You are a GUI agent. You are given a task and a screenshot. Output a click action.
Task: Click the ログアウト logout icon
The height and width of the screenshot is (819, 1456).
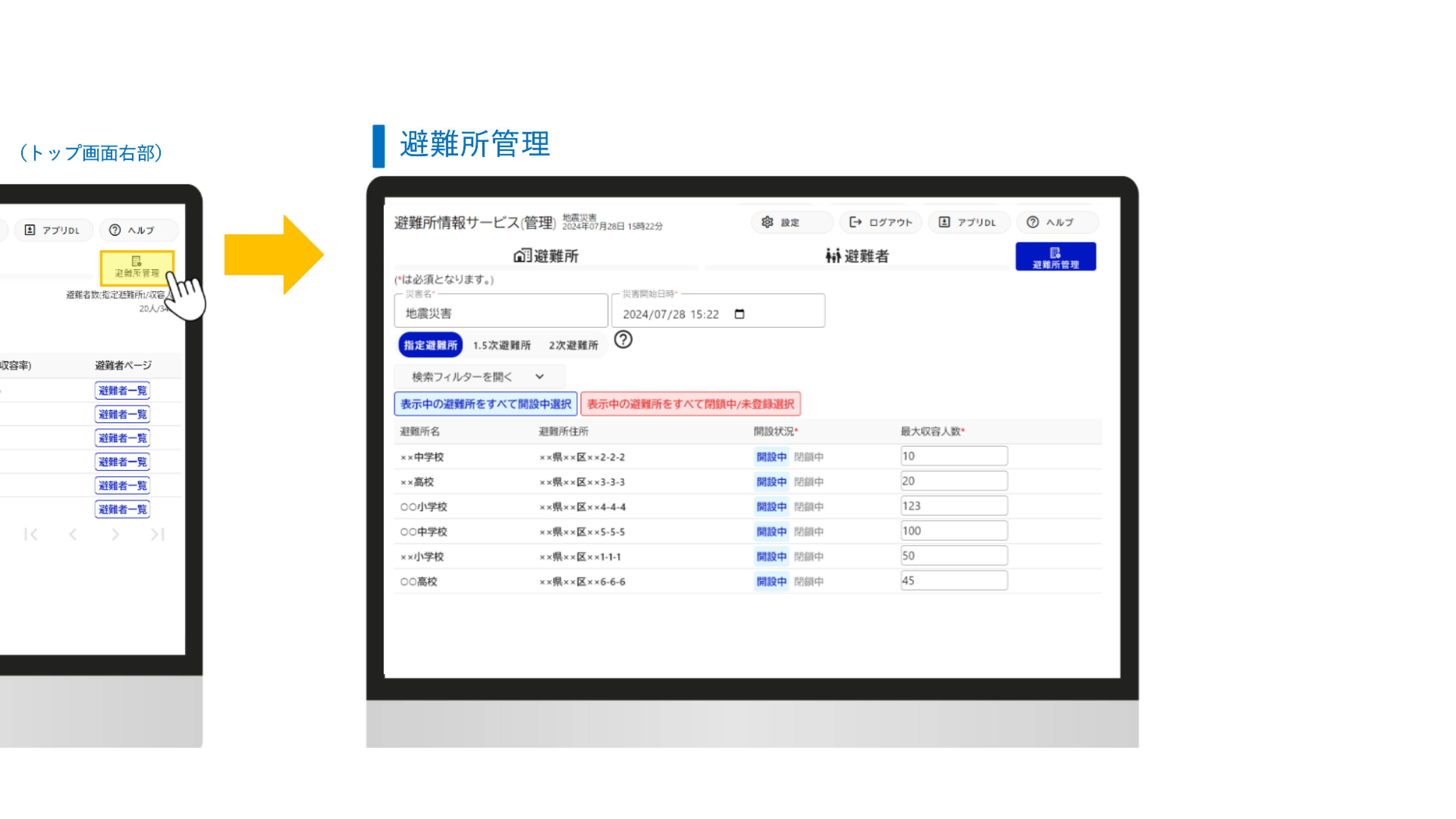855,222
